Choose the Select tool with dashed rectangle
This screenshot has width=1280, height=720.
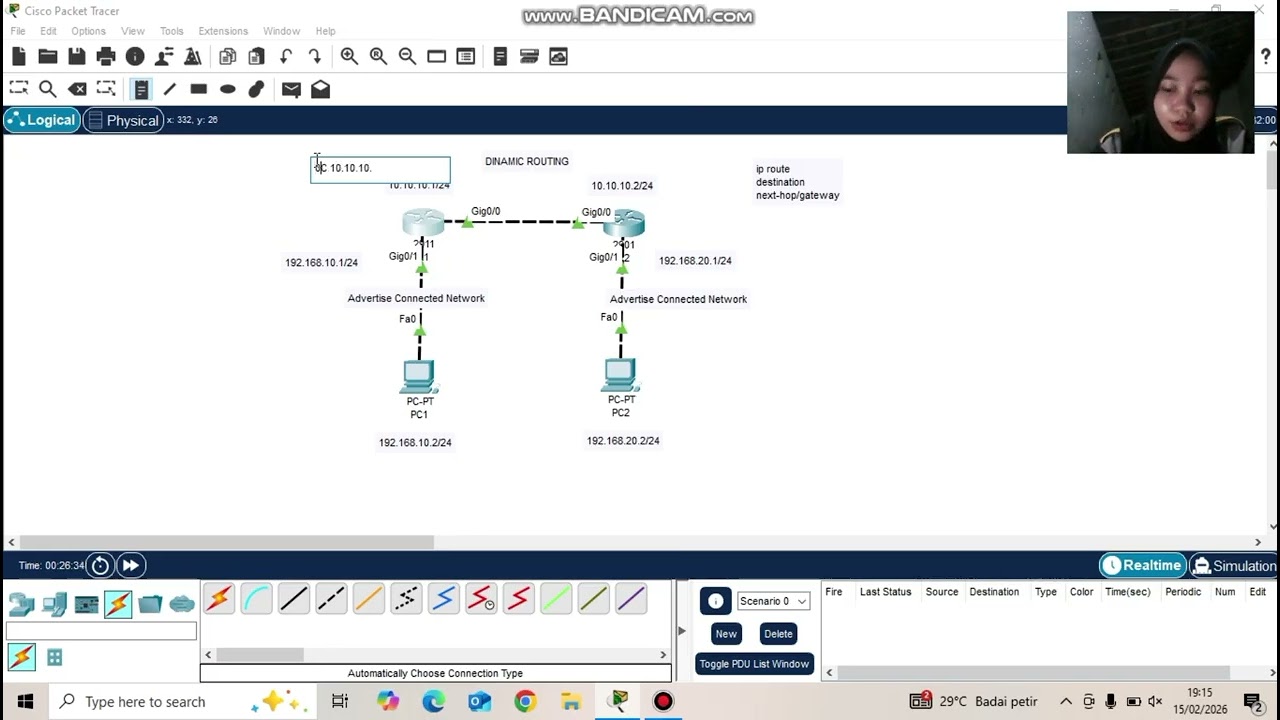pos(18,89)
